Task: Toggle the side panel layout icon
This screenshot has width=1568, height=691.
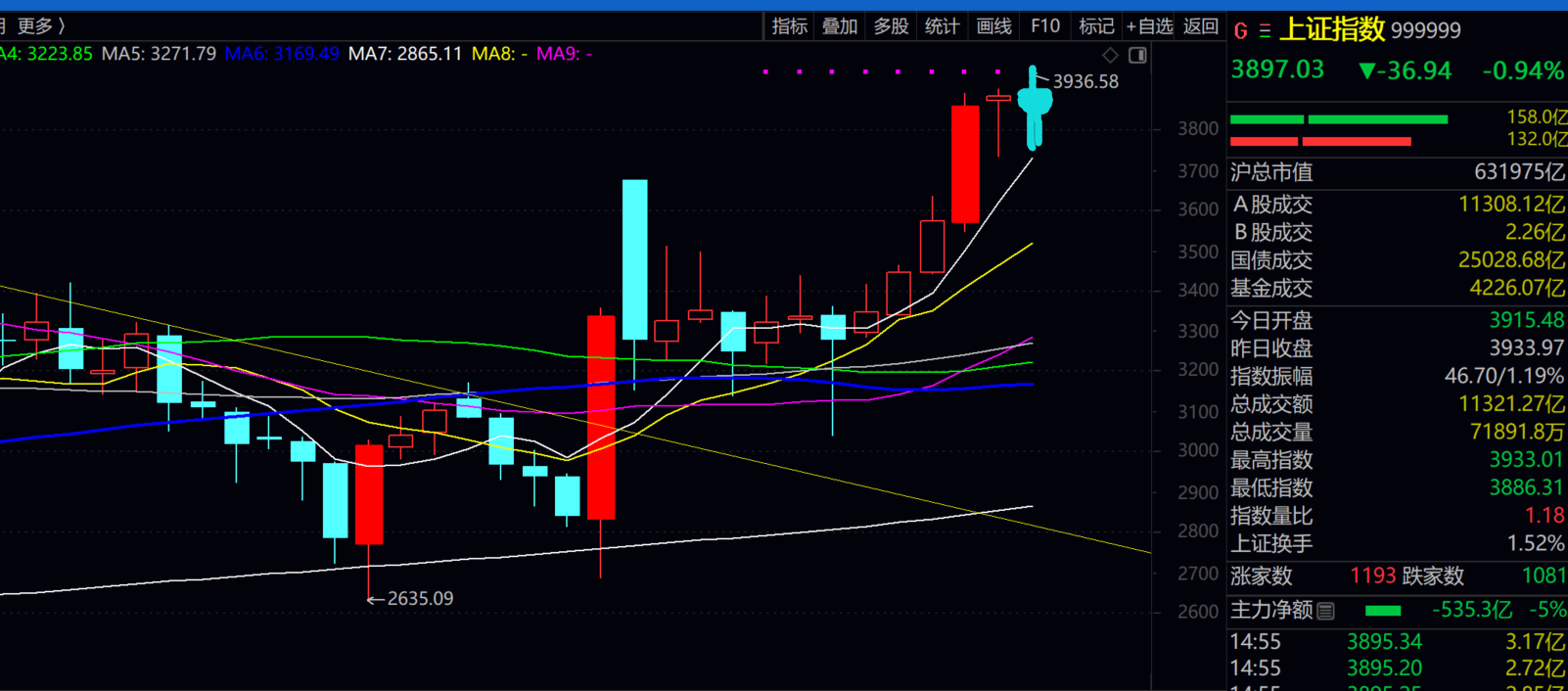Action: (x=1137, y=55)
